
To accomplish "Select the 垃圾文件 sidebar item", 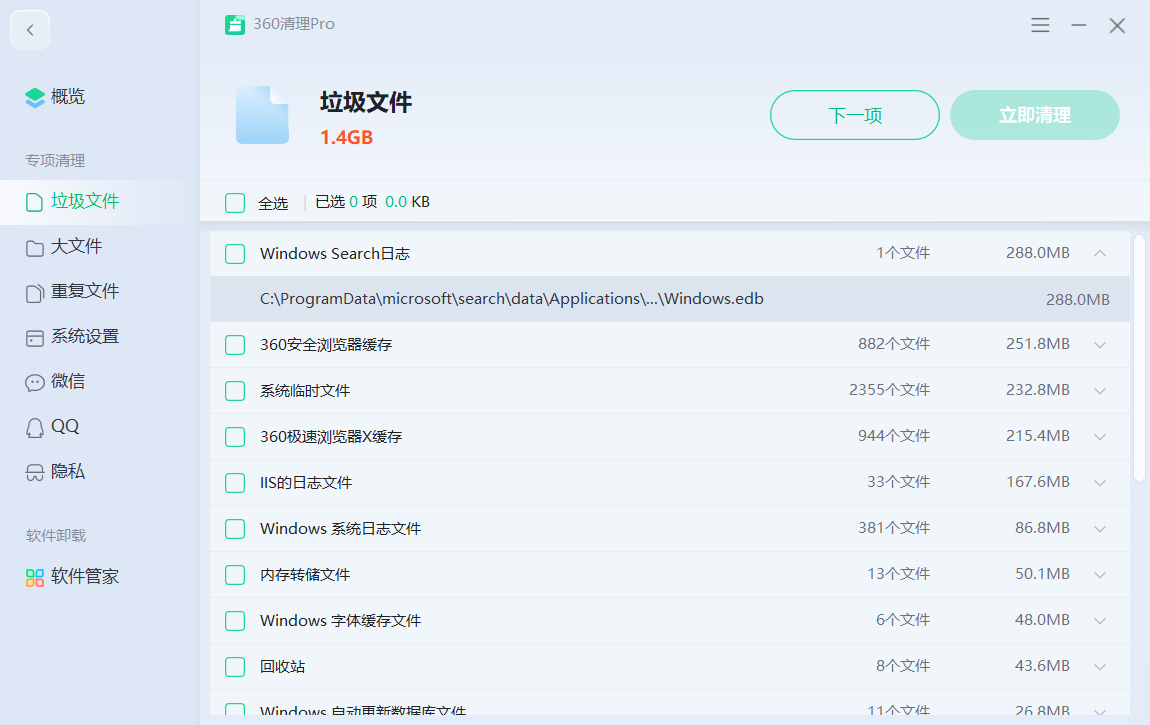I will pyautogui.click(x=85, y=201).
